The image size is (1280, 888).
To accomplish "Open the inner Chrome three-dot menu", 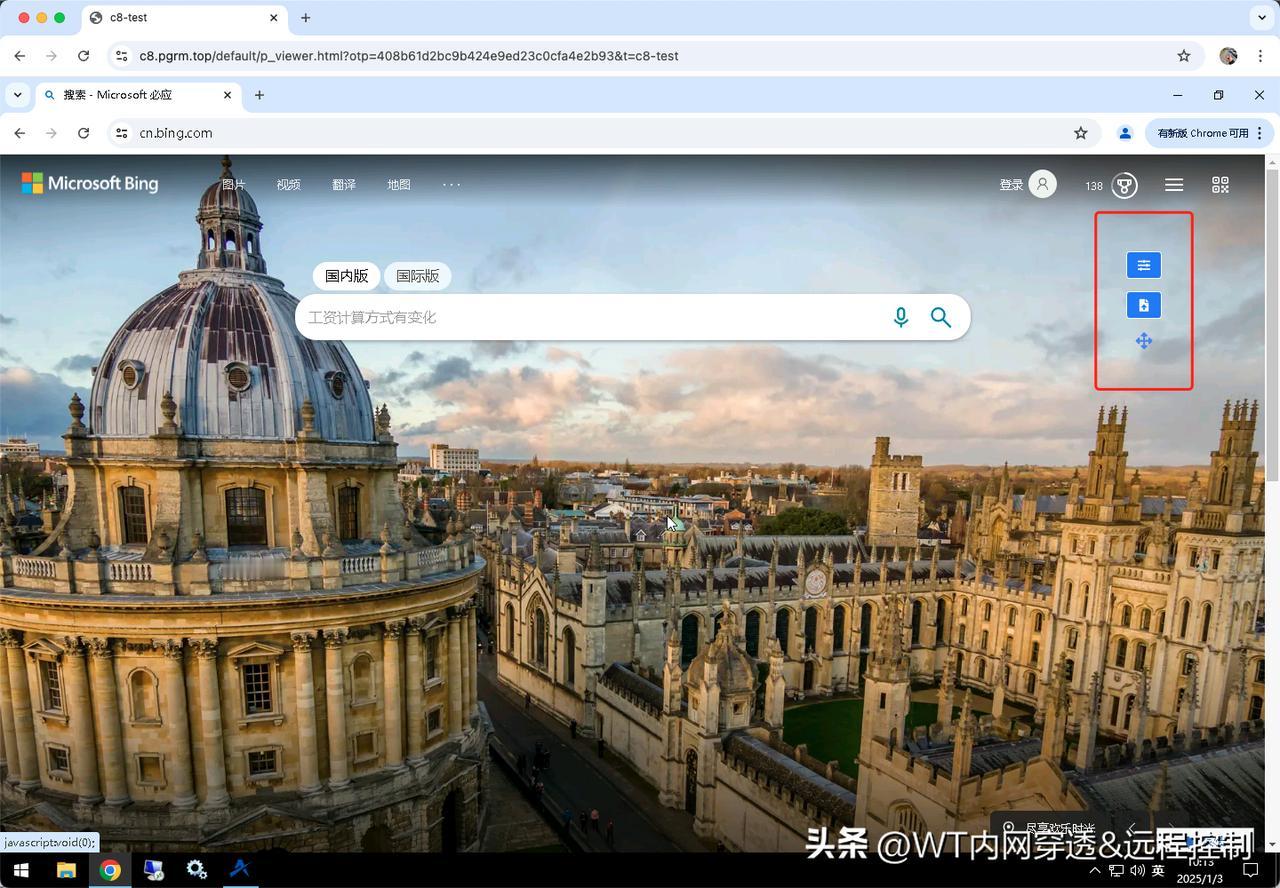I will point(1260,133).
